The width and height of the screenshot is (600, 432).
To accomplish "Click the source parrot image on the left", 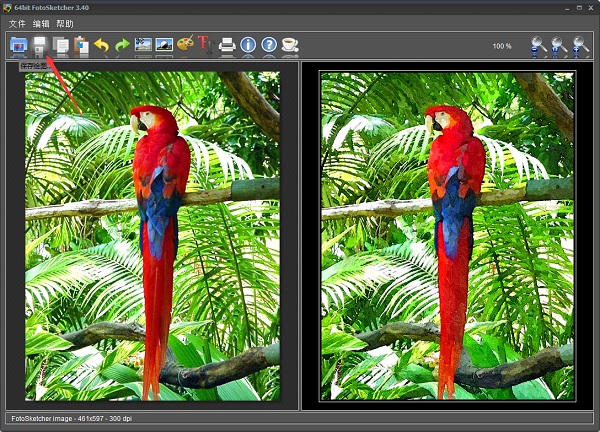I will (152, 236).
